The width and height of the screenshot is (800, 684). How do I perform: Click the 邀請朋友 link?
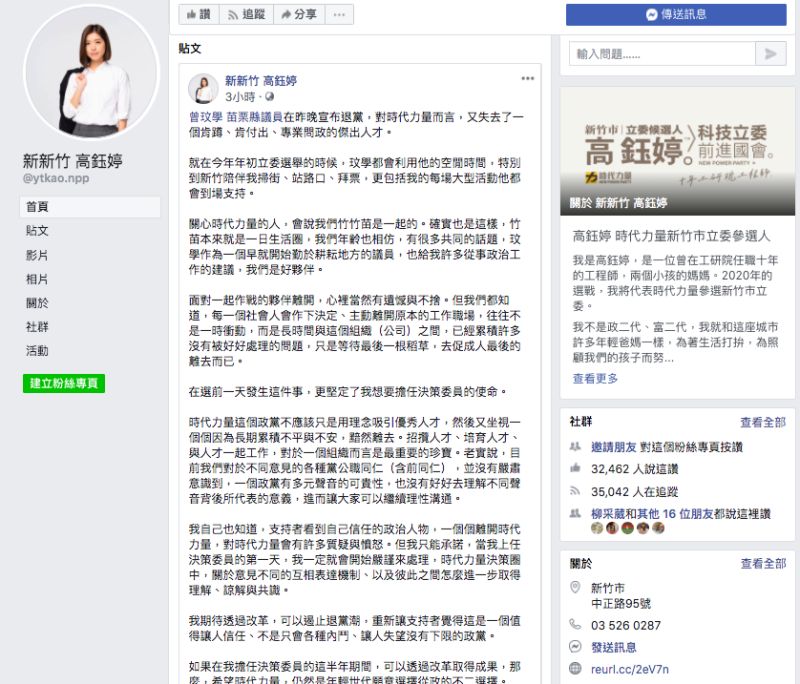coord(613,447)
